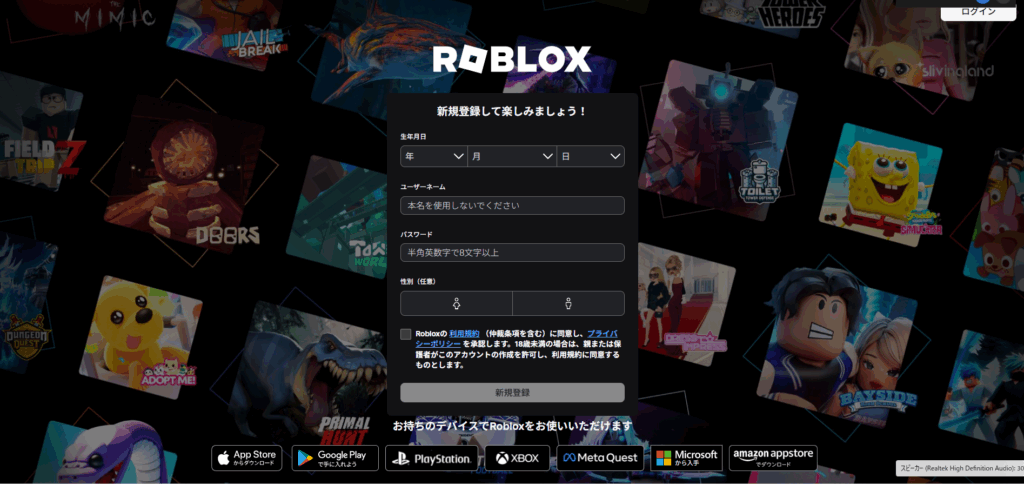Select the Xbox badge
This screenshot has width=1024, height=484.
click(x=517, y=458)
